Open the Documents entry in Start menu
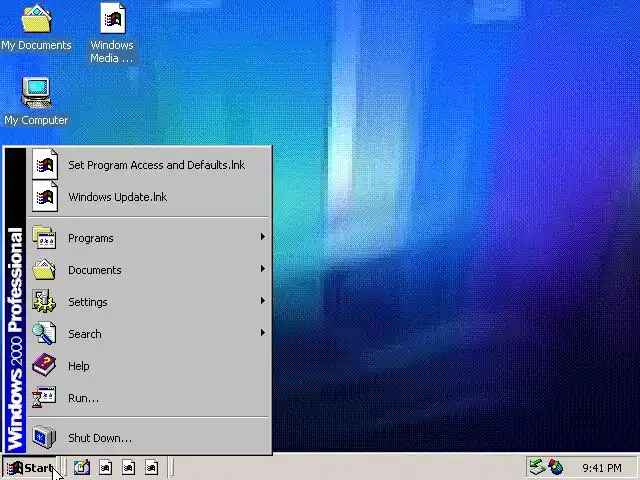640x480 pixels. click(x=149, y=270)
